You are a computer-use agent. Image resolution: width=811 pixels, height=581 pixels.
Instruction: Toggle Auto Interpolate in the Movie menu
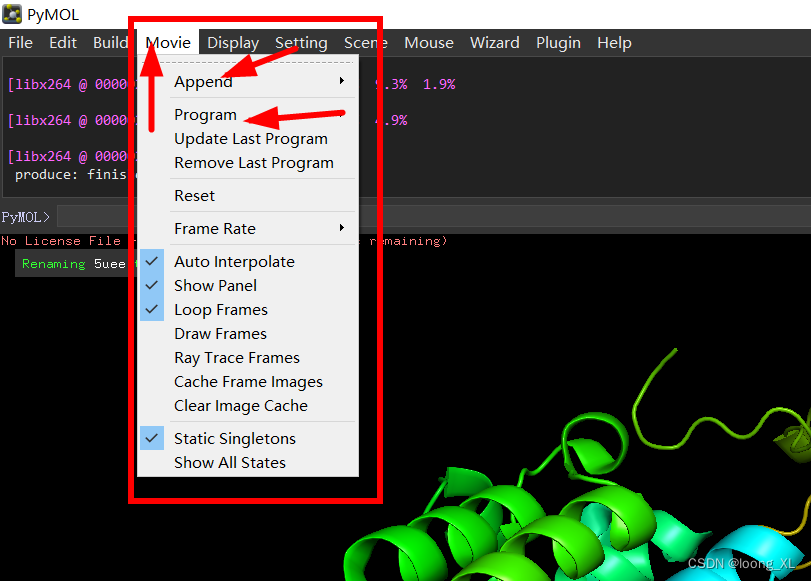click(x=234, y=261)
